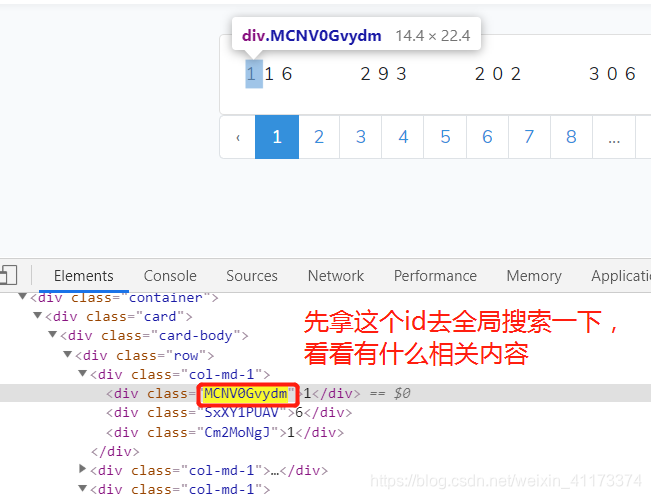Go to page 5 in pagination
Viewport: 651px width, 499px height.
(445, 137)
